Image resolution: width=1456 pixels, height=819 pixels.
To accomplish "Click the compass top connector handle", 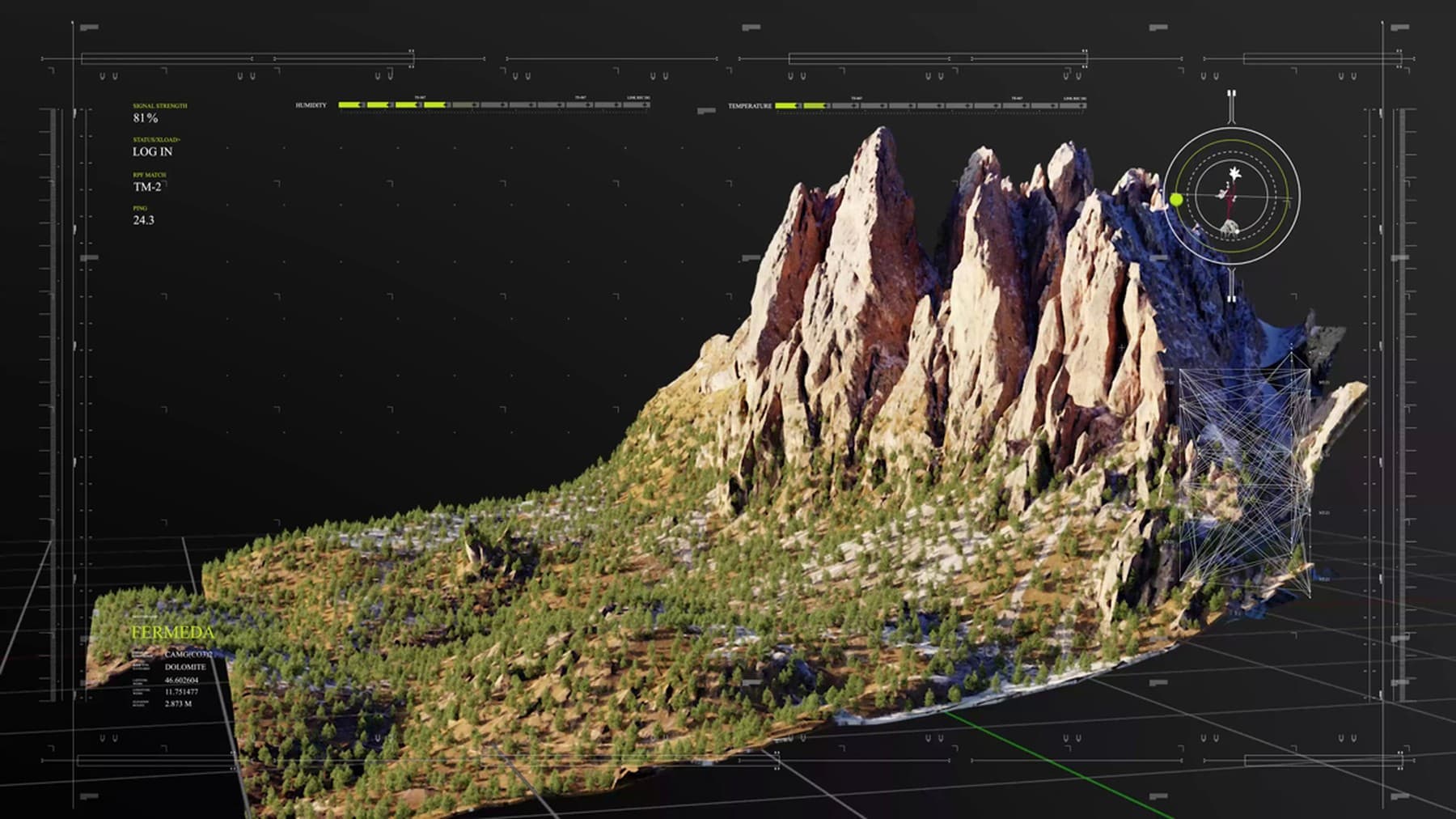I will [x=1231, y=107].
